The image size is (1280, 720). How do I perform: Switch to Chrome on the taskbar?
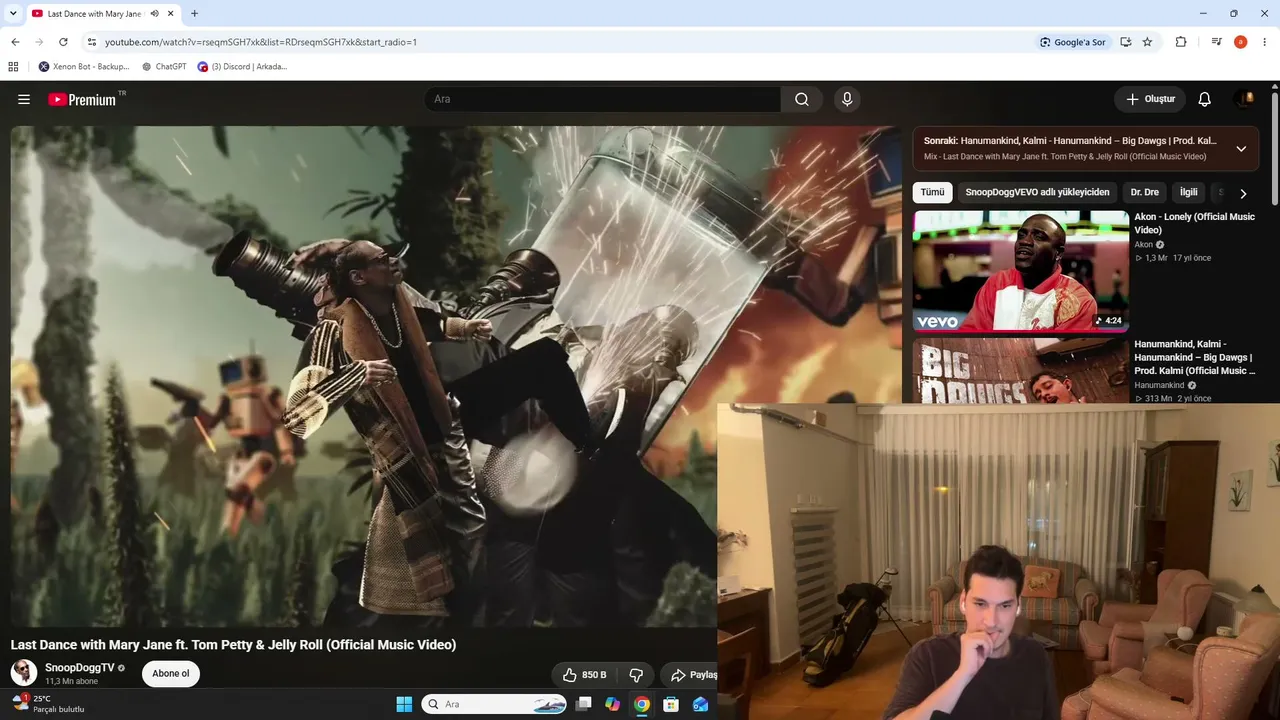click(642, 704)
